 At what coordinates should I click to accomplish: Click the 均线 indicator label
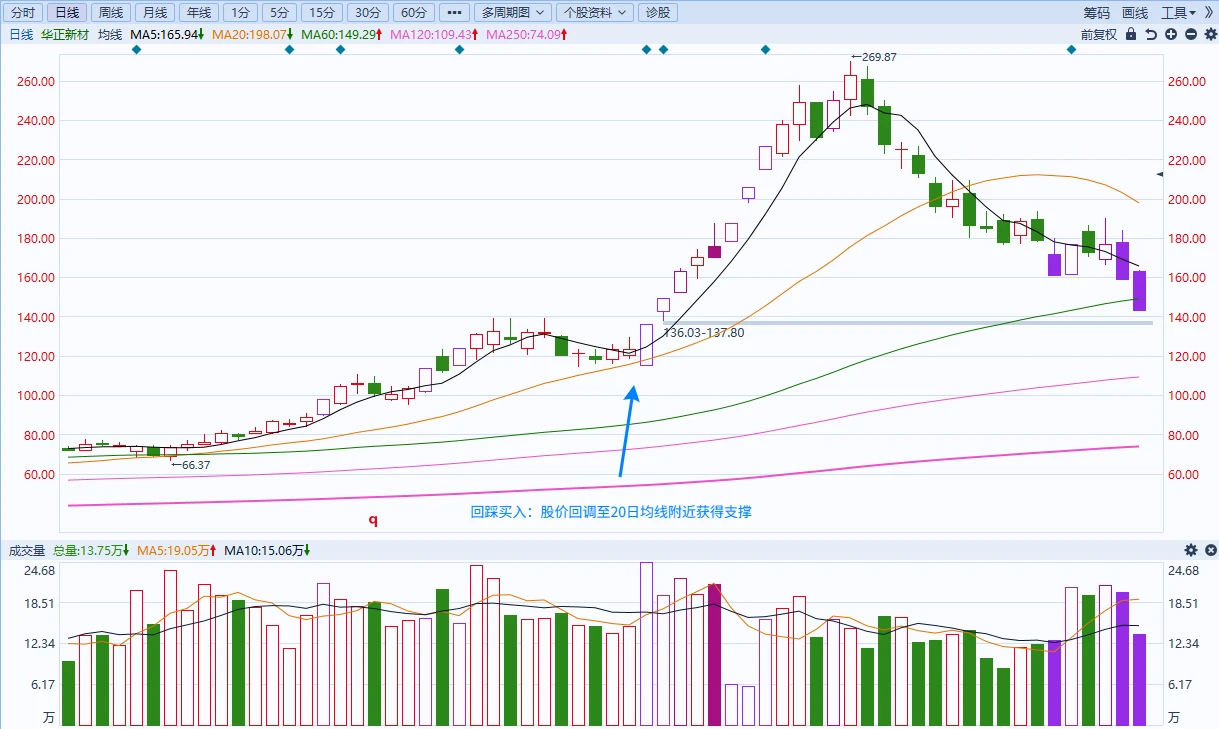pos(110,34)
